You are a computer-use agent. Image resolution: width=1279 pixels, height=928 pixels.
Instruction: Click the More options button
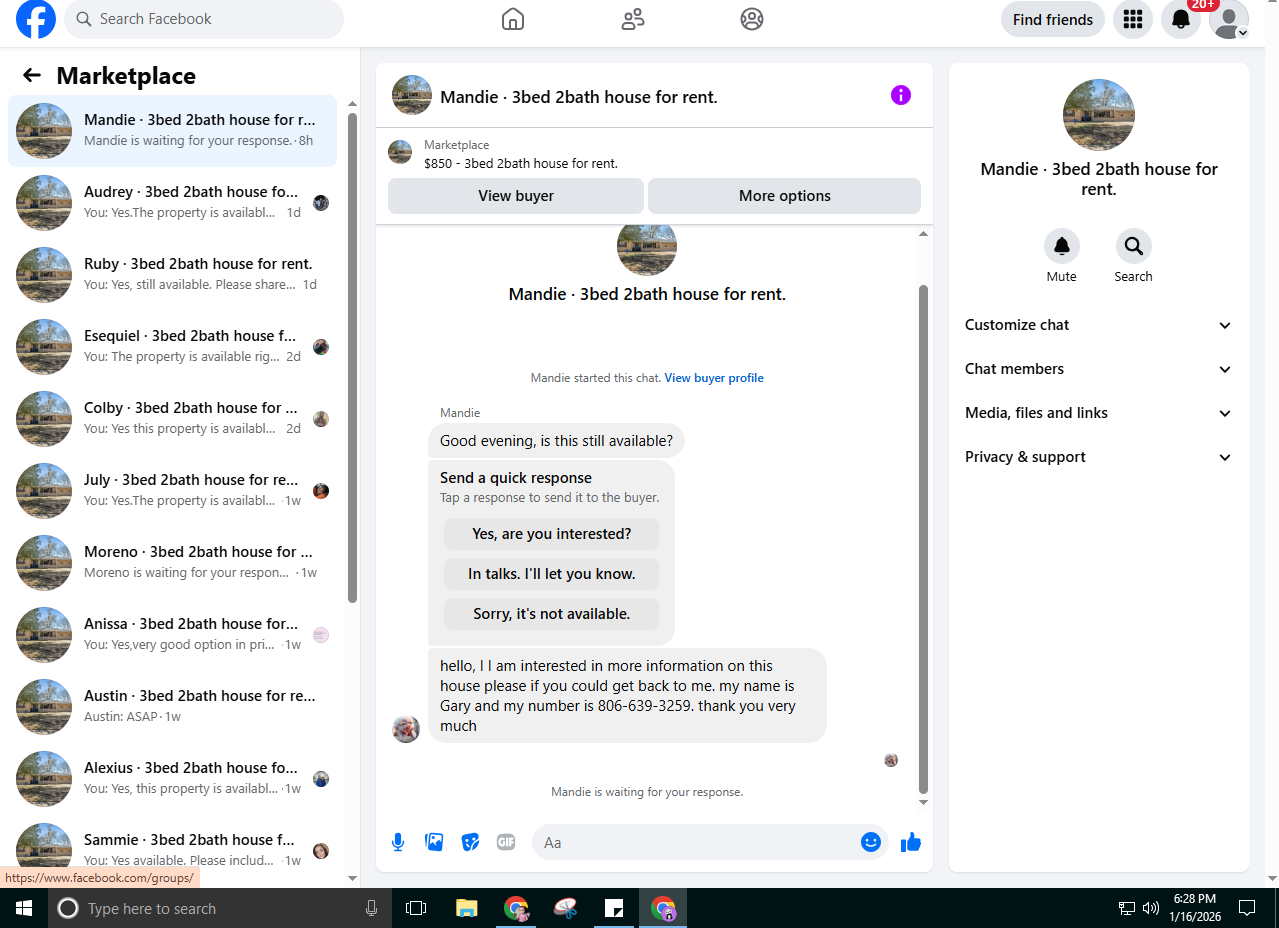coord(785,196)
